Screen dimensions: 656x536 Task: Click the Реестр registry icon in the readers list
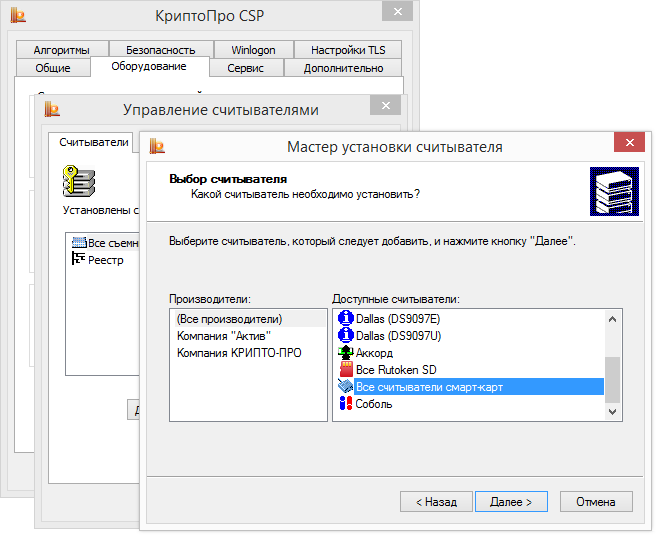(78, 259)
